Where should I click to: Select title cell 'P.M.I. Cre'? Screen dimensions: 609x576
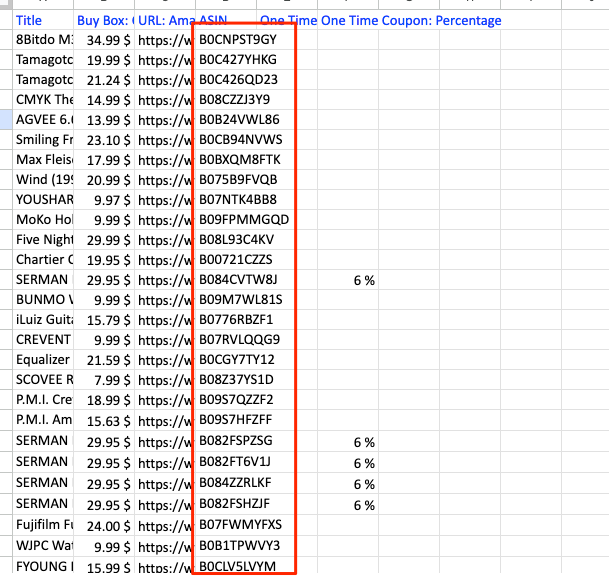[43, 400]
